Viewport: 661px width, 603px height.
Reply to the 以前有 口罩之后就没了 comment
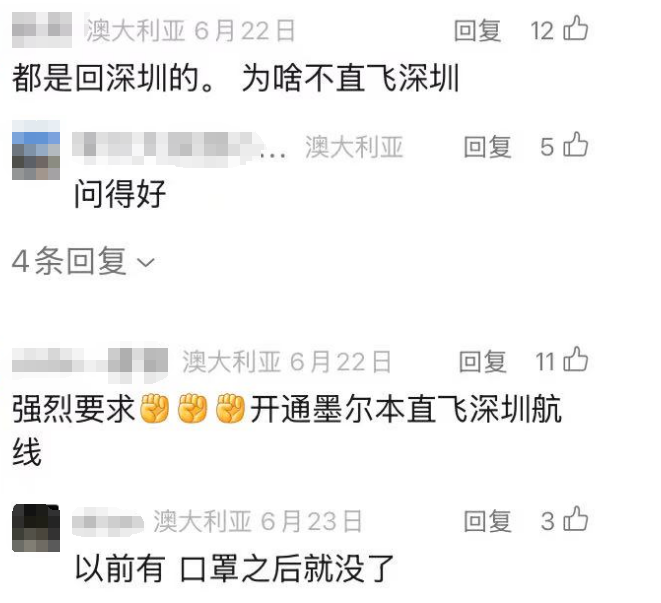(x=488, y=521)
